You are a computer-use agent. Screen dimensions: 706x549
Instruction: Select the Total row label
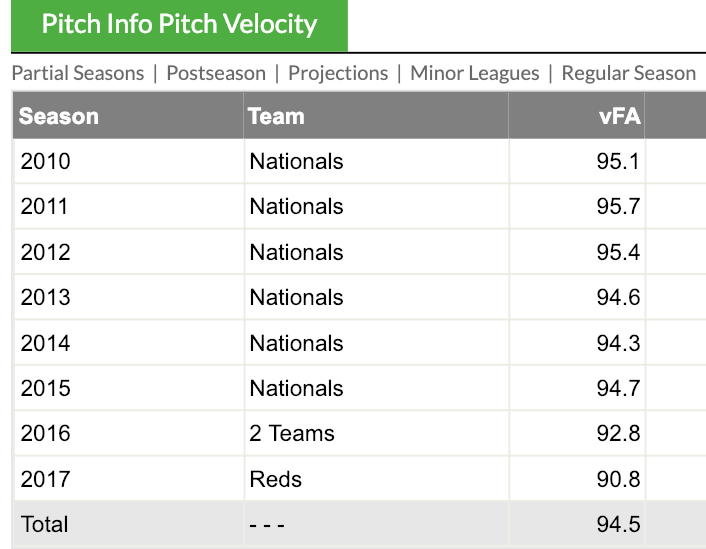click(x=45, y=524)
